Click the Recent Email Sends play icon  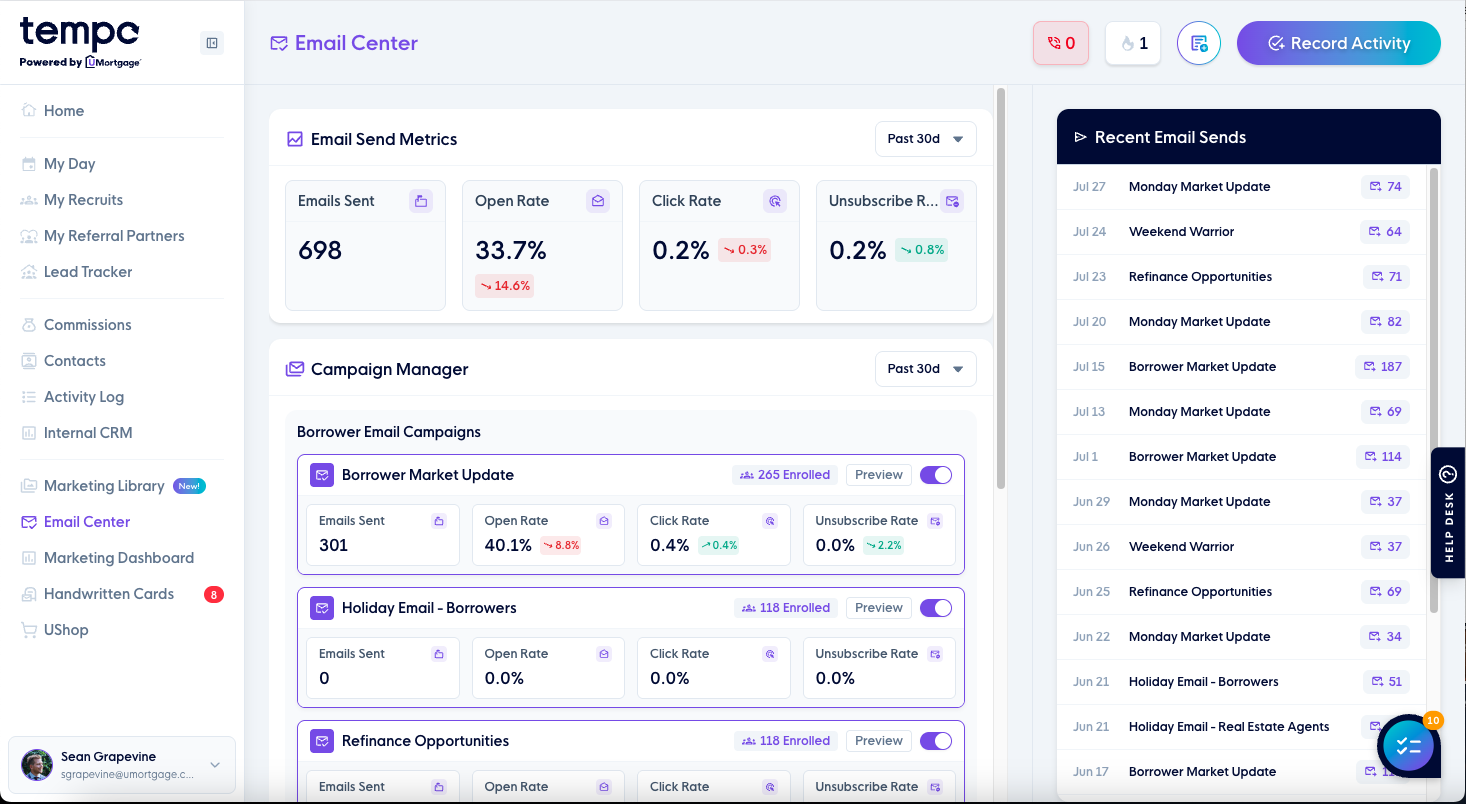[x=1080, y=137]
